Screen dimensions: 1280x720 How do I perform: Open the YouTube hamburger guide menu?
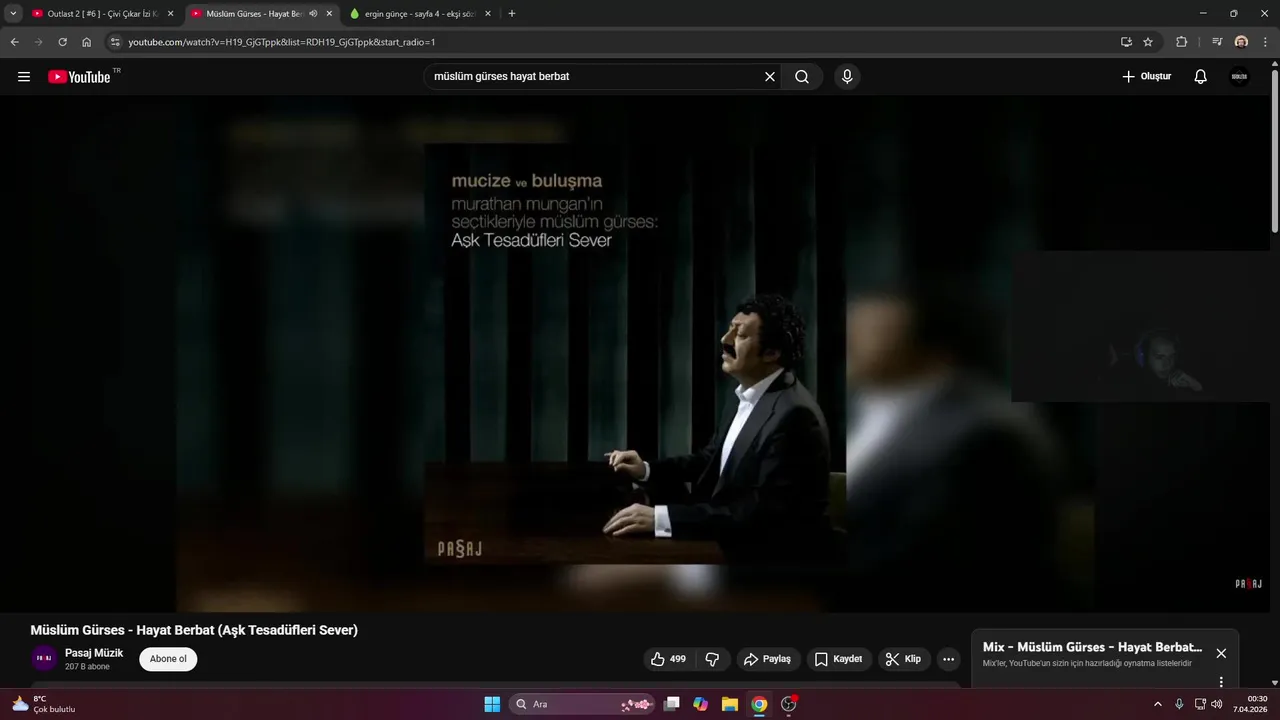click(x=24, y=77)
